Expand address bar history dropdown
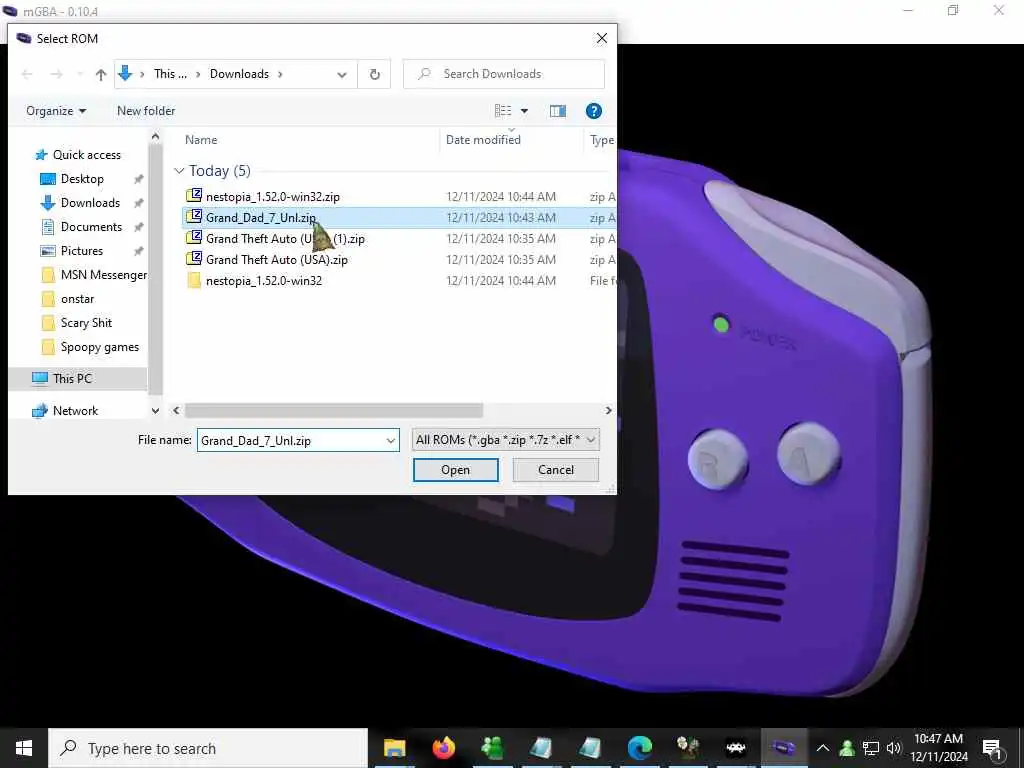1024x768 pixels. pos(342,74)
